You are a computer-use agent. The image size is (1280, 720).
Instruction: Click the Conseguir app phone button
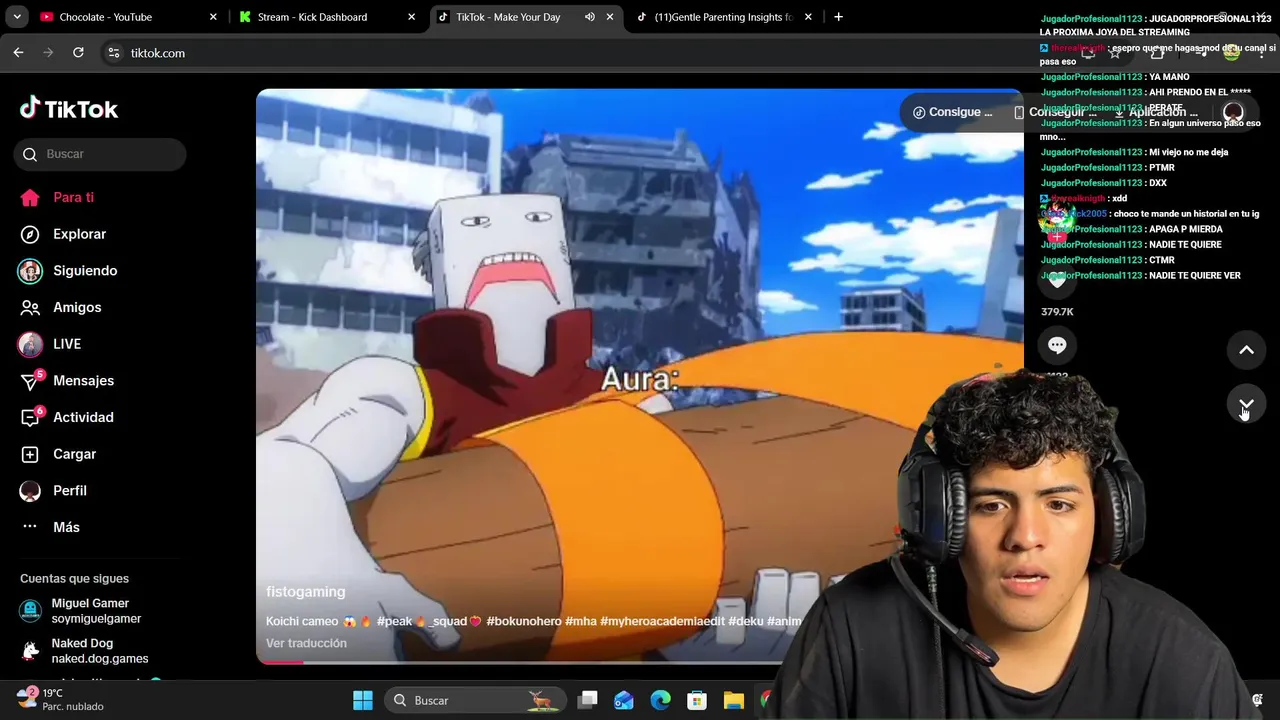tap(1055, 112)
